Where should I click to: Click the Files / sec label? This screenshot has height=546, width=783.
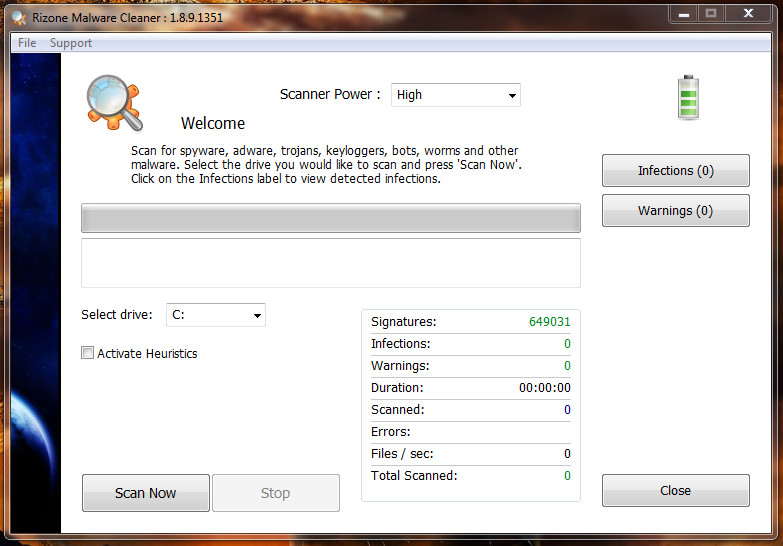coord(402,454)
